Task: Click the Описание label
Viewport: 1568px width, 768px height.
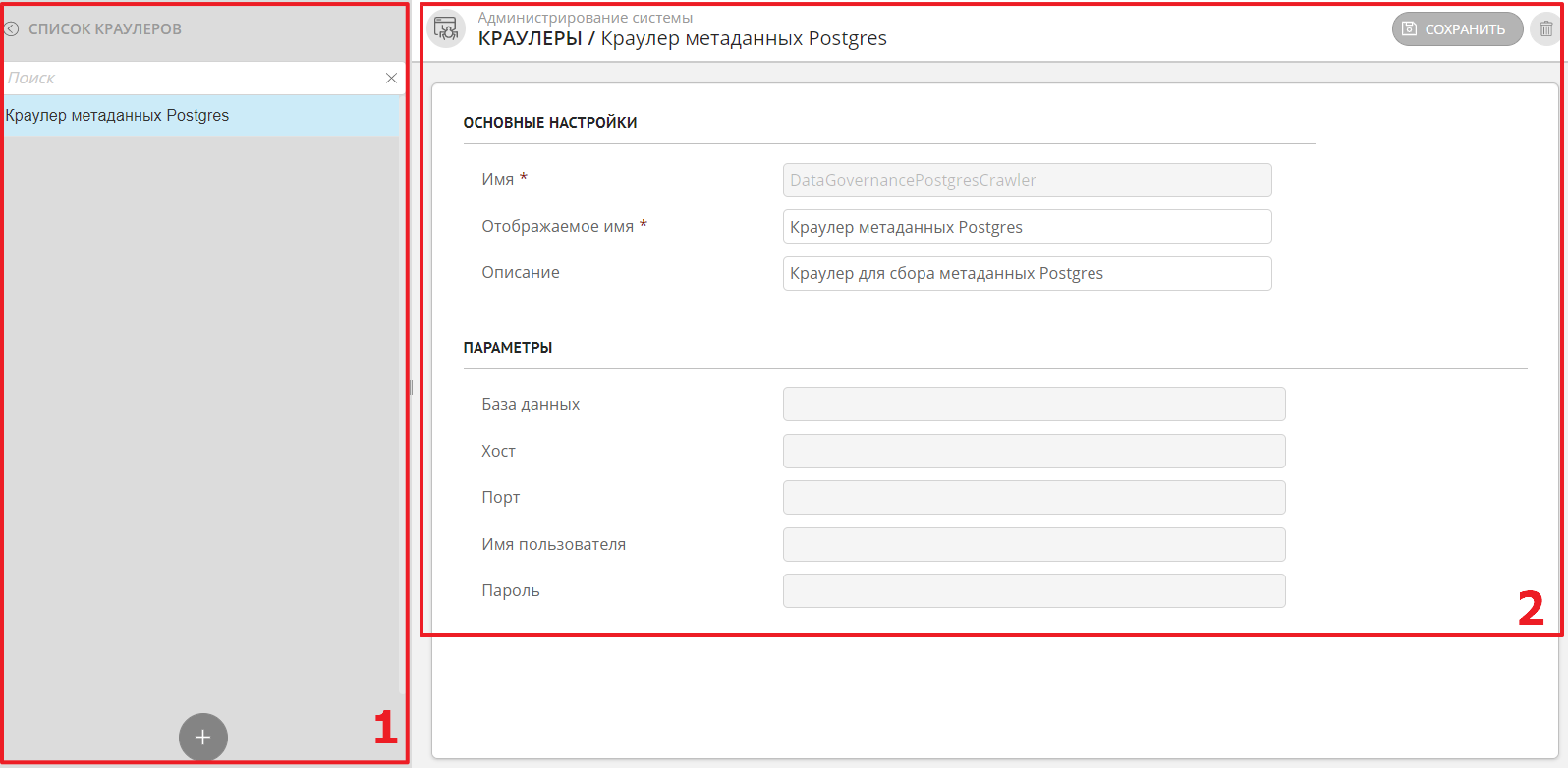Action: (x=521, y=273)
